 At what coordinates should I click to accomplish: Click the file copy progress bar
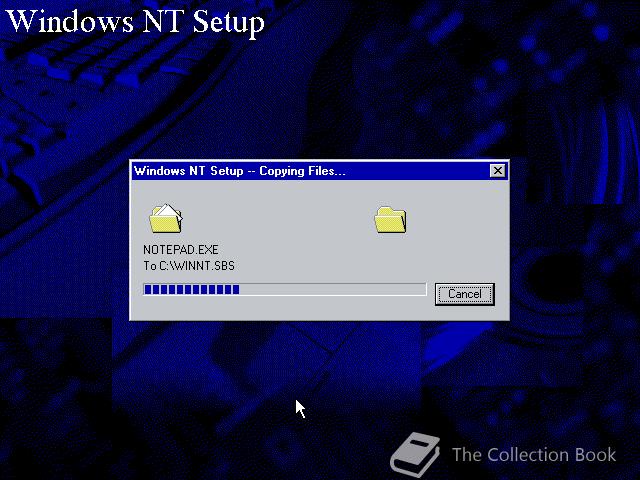[x=284, y=289]
